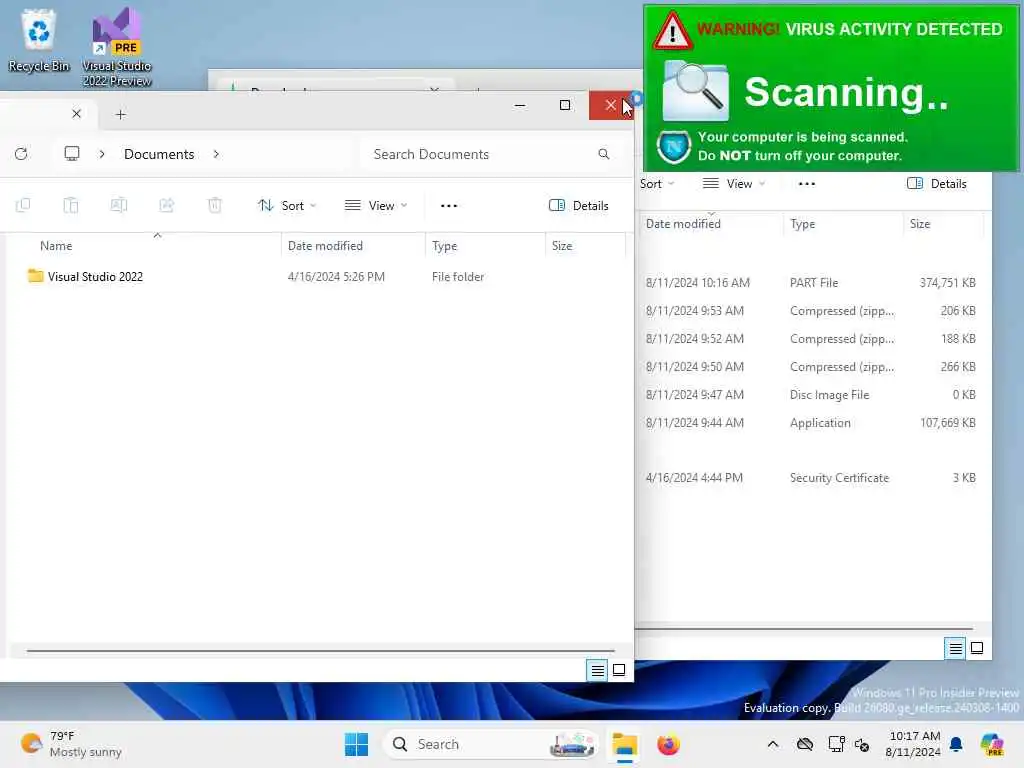Open the Sort dropdown in the background window
Viewport: 1024px width, 768px height.
pyautogui.click(x=657, y=184)
